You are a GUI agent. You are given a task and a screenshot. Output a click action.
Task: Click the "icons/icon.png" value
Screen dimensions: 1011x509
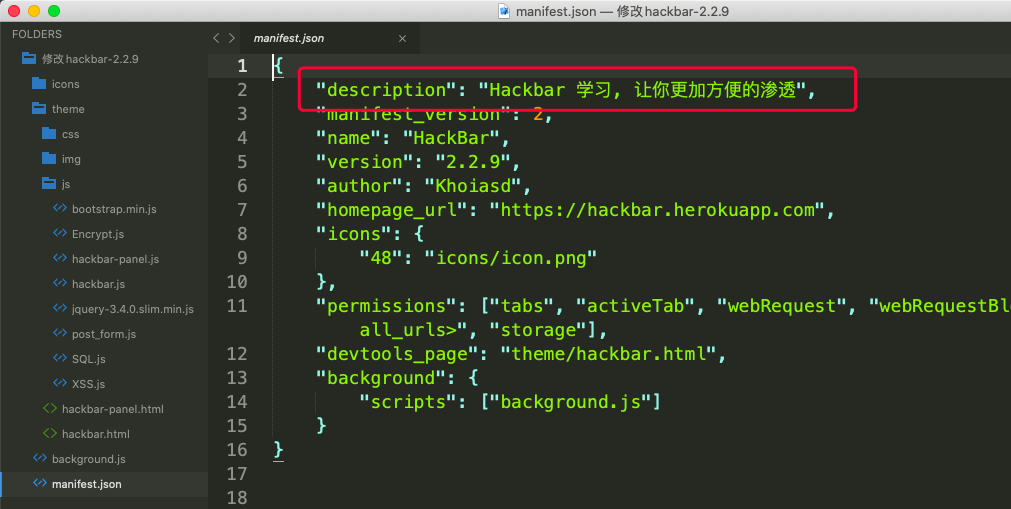coord(510,258)
